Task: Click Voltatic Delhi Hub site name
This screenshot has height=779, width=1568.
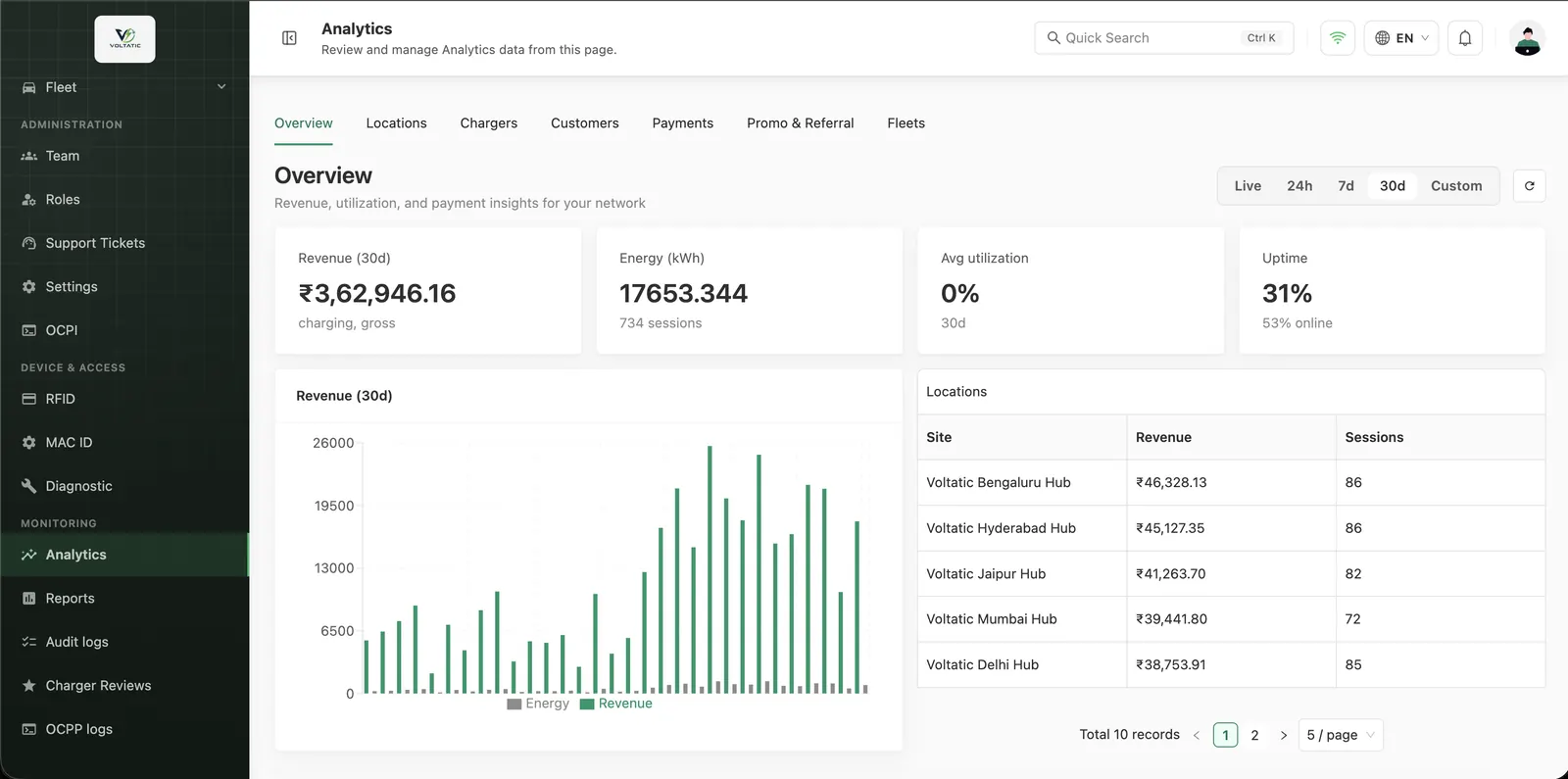Action: pos(983,665)
